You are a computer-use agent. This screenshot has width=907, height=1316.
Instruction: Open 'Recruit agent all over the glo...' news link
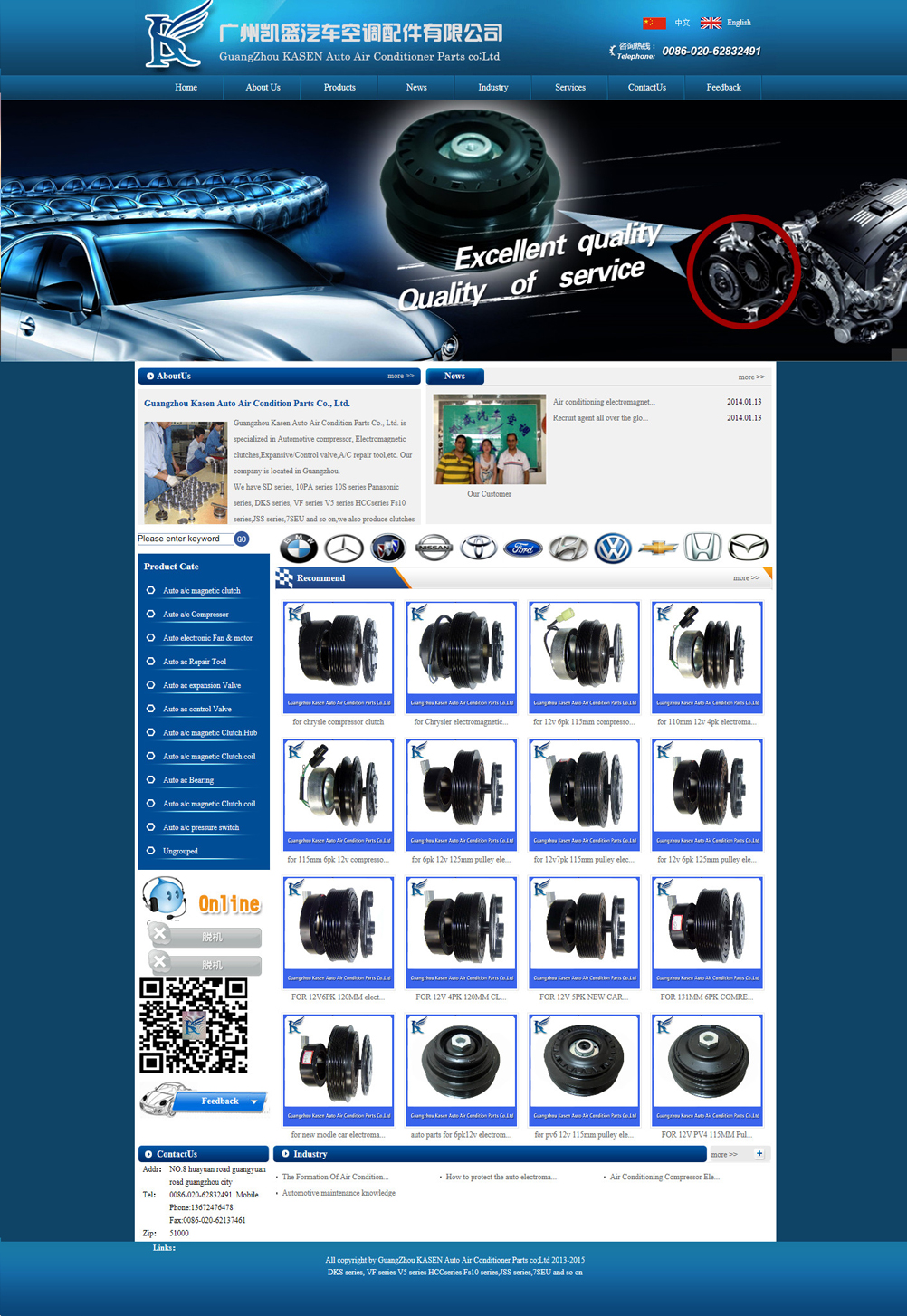(600, 418)
